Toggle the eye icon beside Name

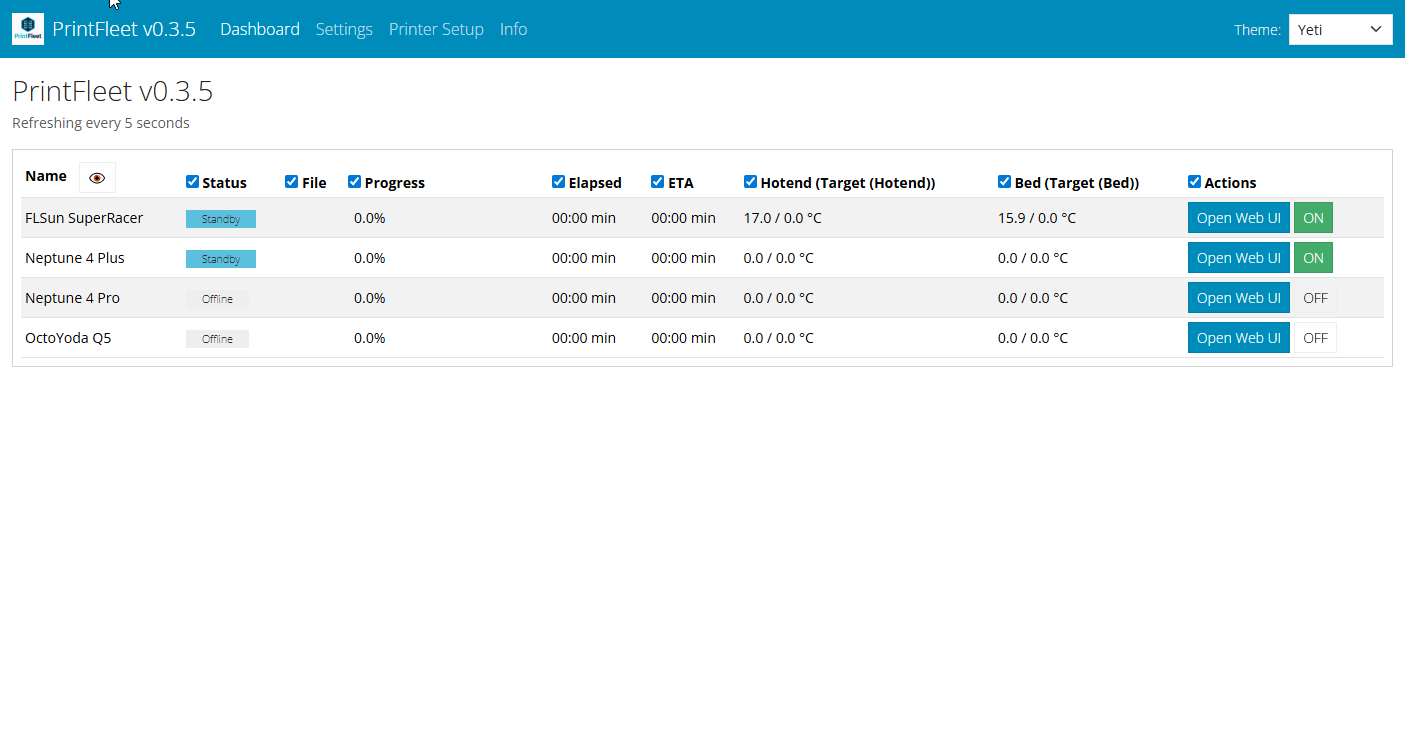pyautogui.click(x=97, y=178)
